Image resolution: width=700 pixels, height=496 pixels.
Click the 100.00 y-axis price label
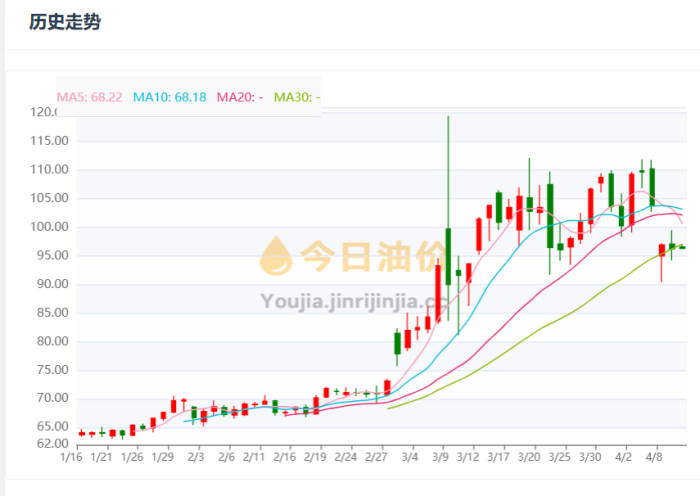[47, 227]
